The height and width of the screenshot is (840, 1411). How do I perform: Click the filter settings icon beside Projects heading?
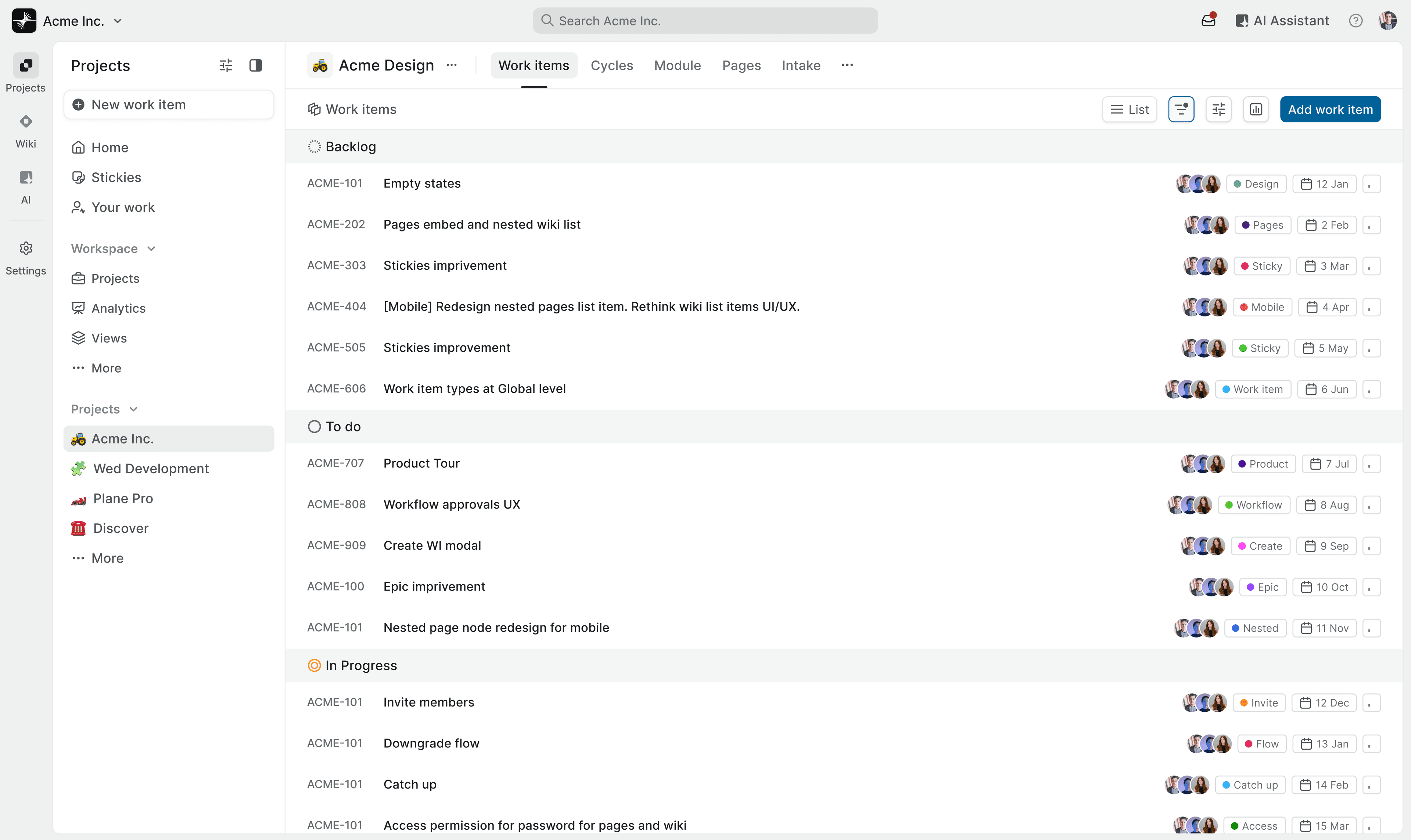225,65
